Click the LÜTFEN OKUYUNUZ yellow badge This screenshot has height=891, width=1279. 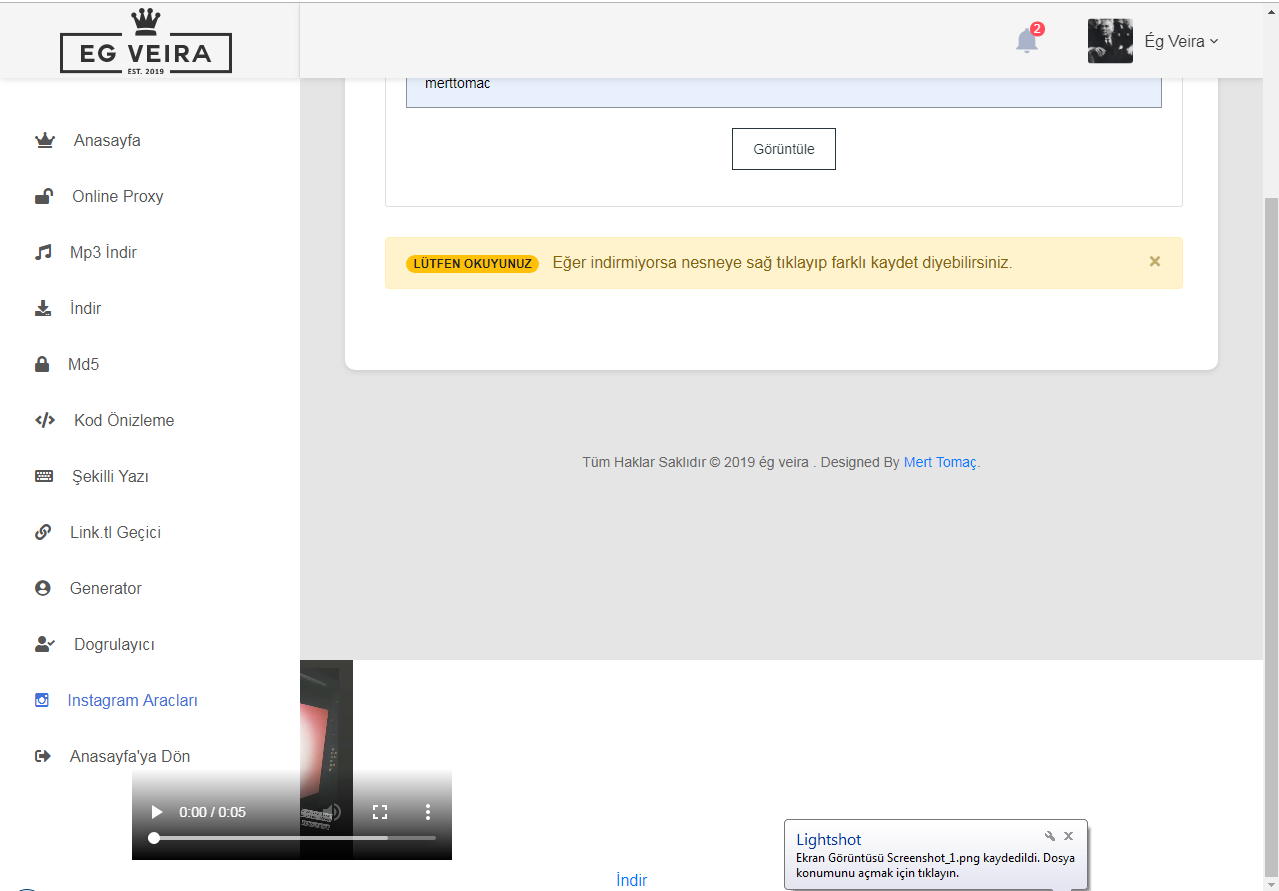click(472, 264)
